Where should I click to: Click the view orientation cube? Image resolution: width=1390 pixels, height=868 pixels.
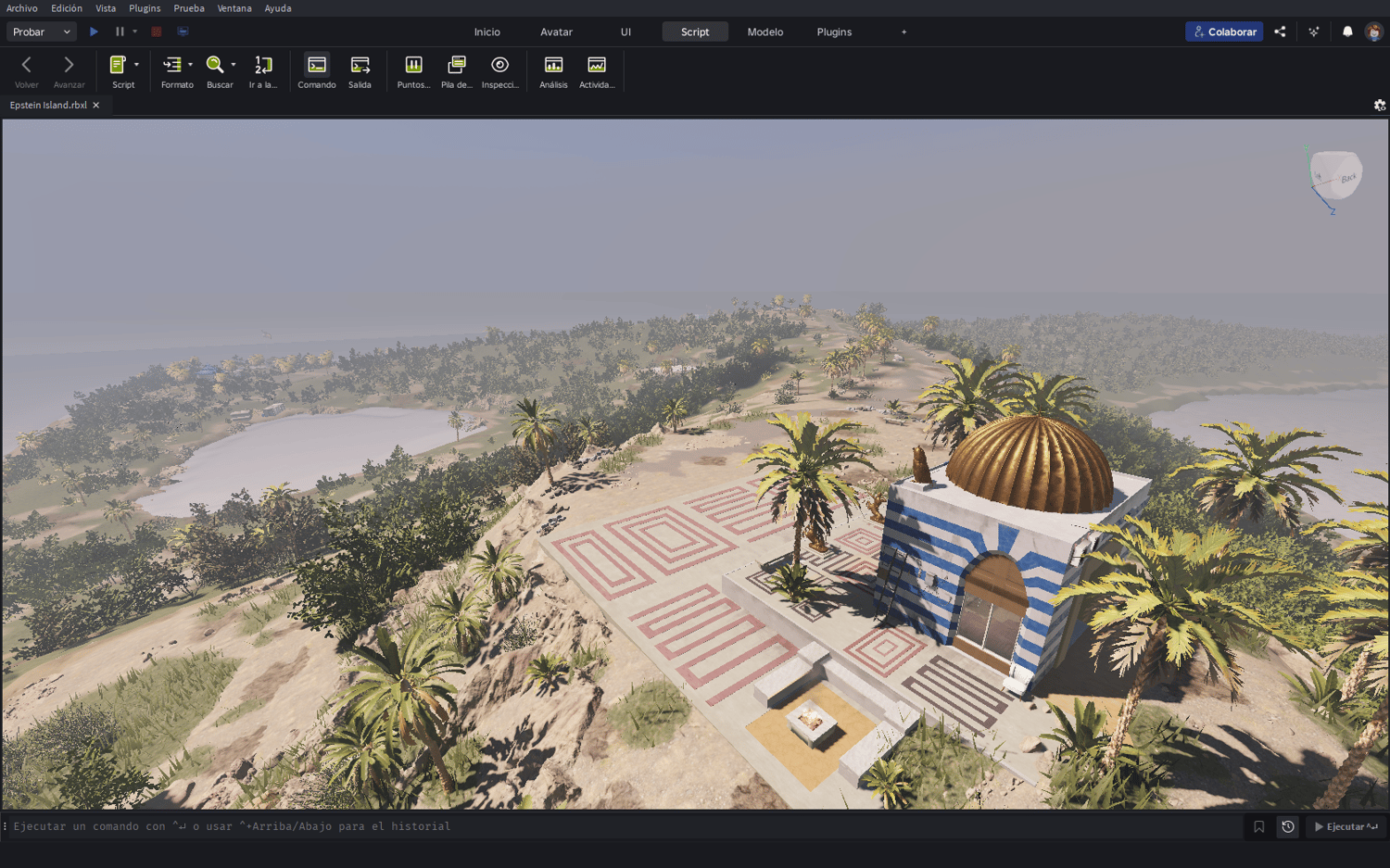pos(1335,176)
